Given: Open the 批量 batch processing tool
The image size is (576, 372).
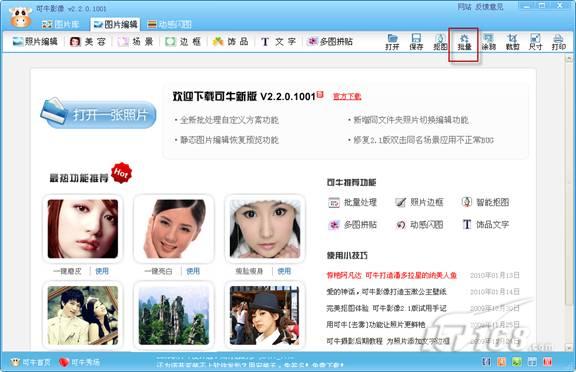Looking at the screenshot, I should point(464,42).
